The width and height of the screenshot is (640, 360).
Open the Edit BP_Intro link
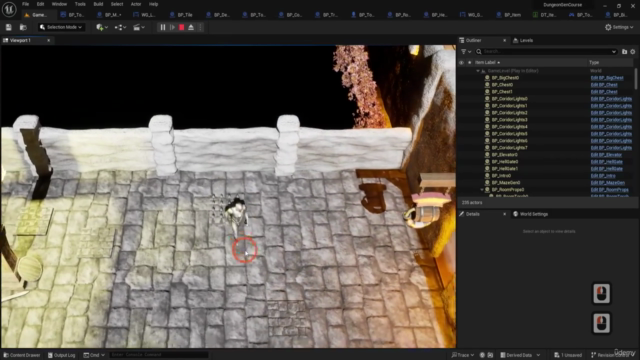(x=603, y=176)
